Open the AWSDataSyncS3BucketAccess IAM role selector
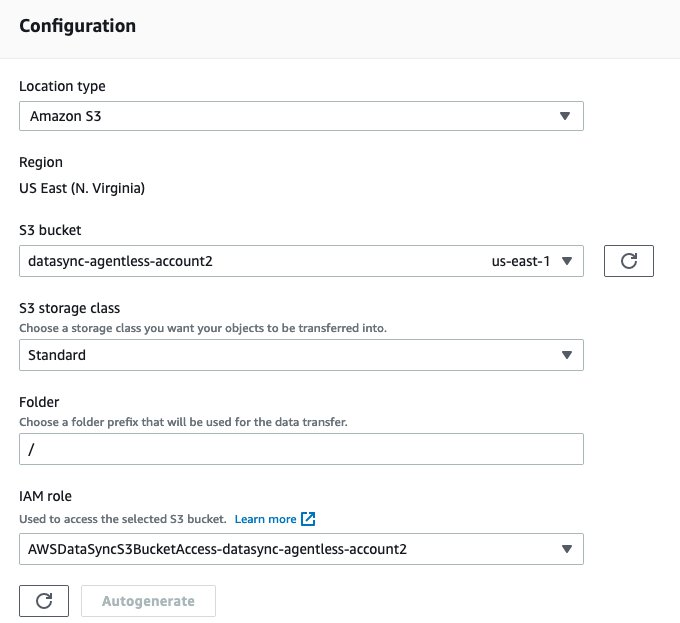The image size is (680, 623). pyautogui.click(x=300, y=549)
